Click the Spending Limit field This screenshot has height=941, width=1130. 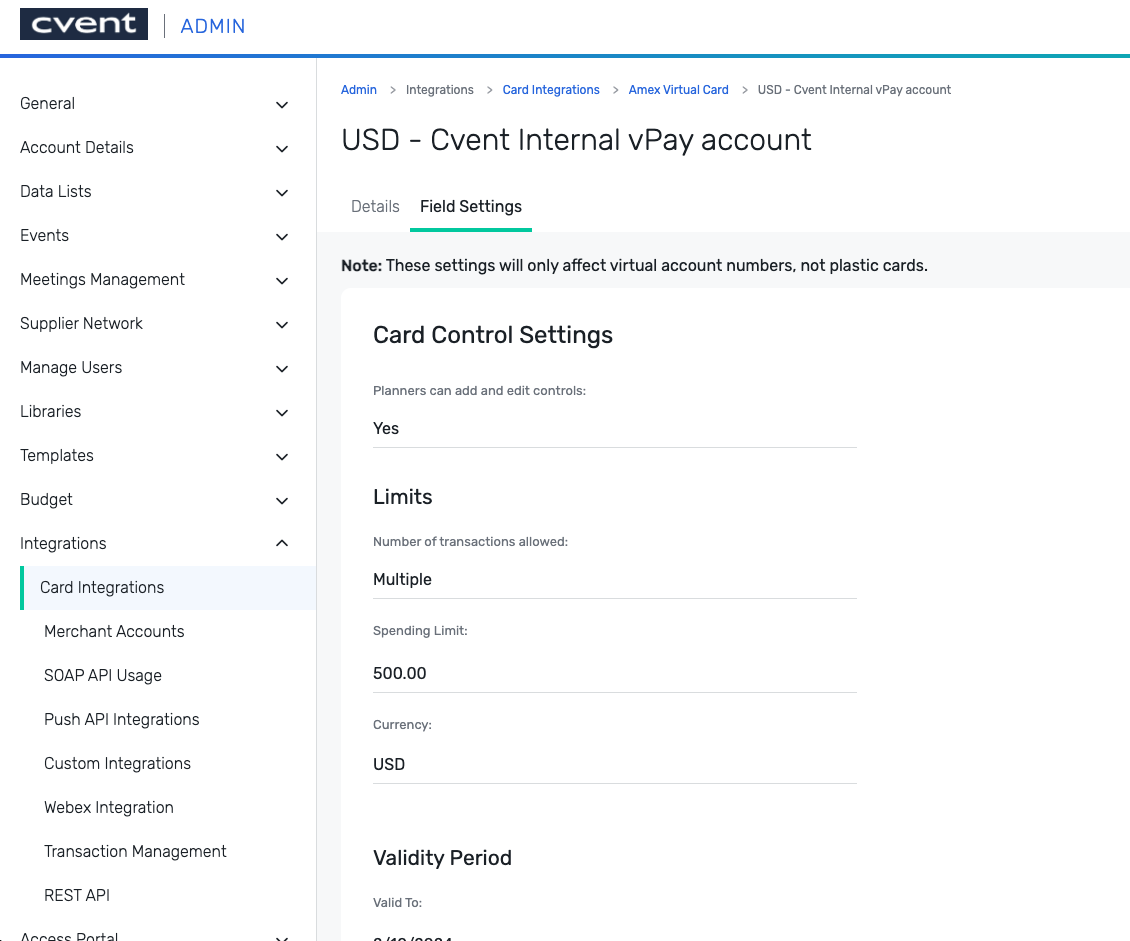614,674
